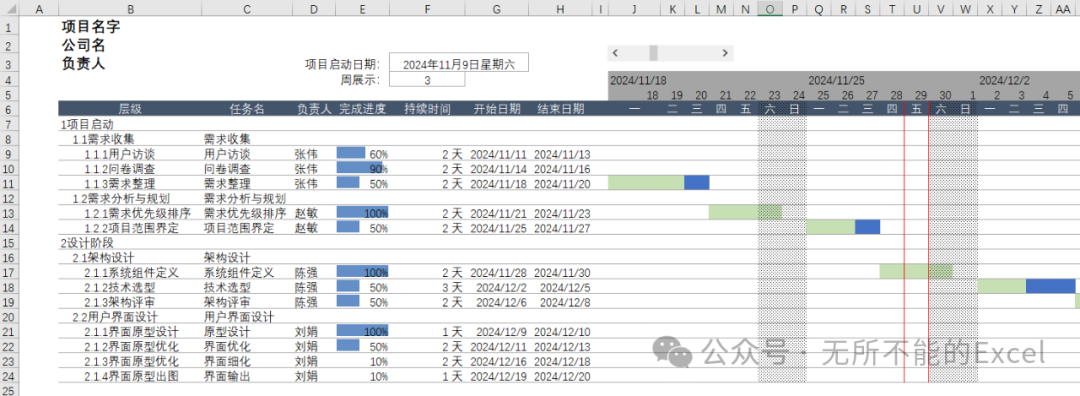The image size is (1080, 396).
Task: Click 张伟 in the 需求整理 row
Action: (307, 183)
